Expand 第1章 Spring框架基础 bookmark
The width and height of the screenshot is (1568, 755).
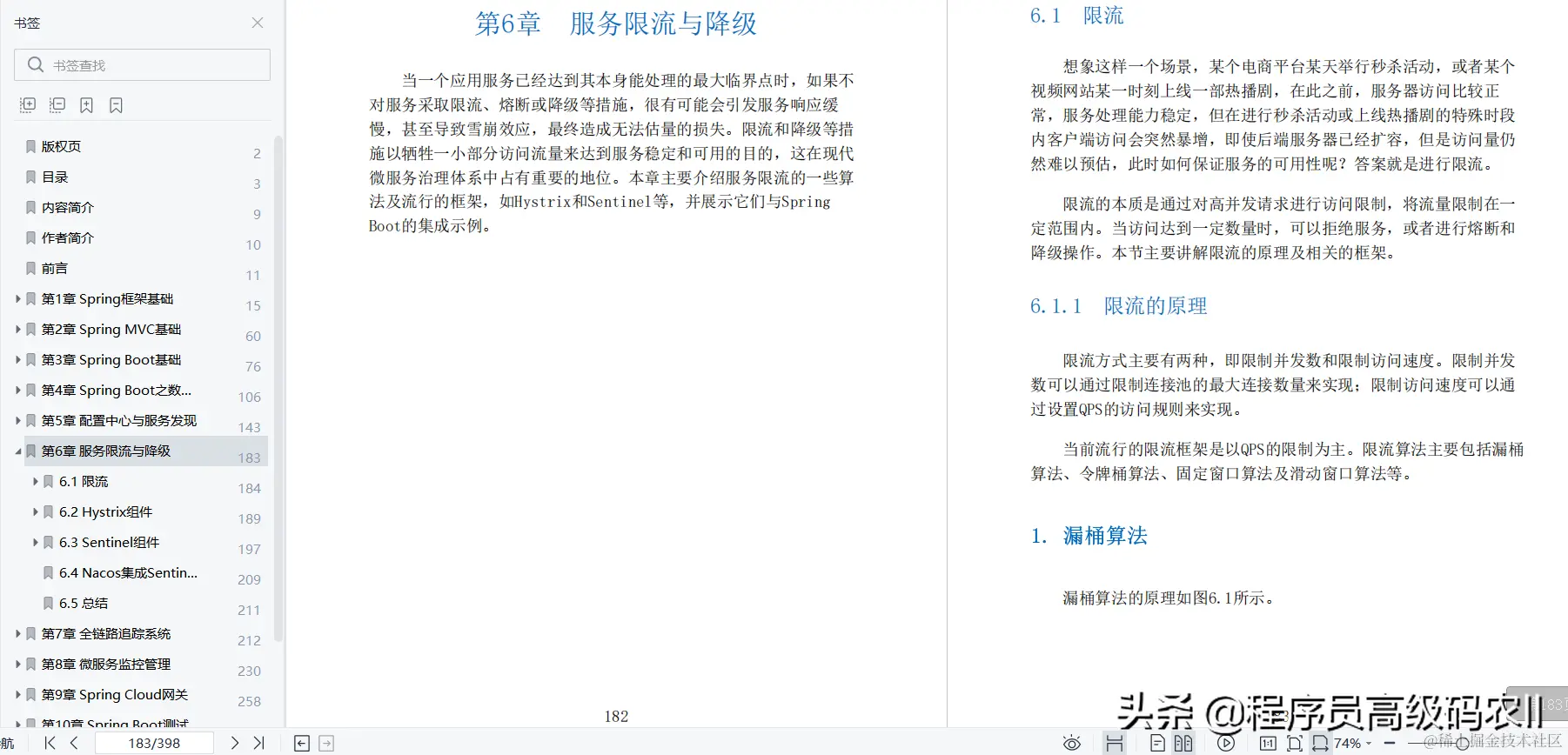tap(17, 298)
